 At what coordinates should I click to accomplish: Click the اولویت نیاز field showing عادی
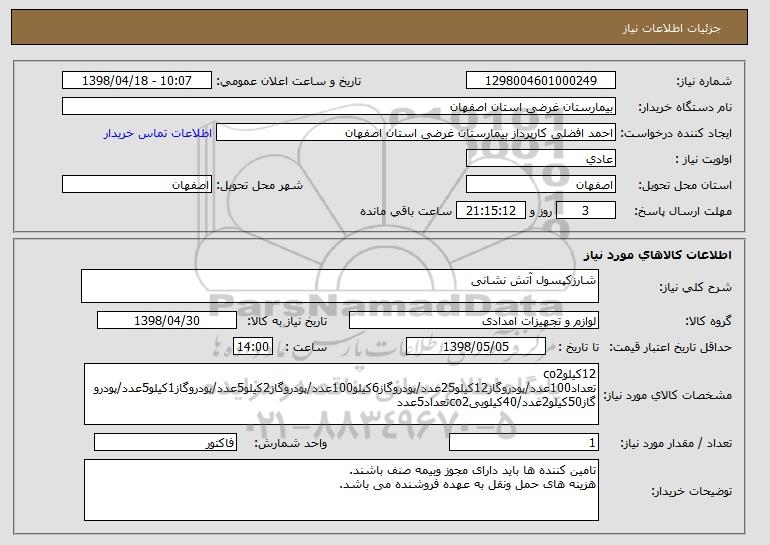click(541, 159)
